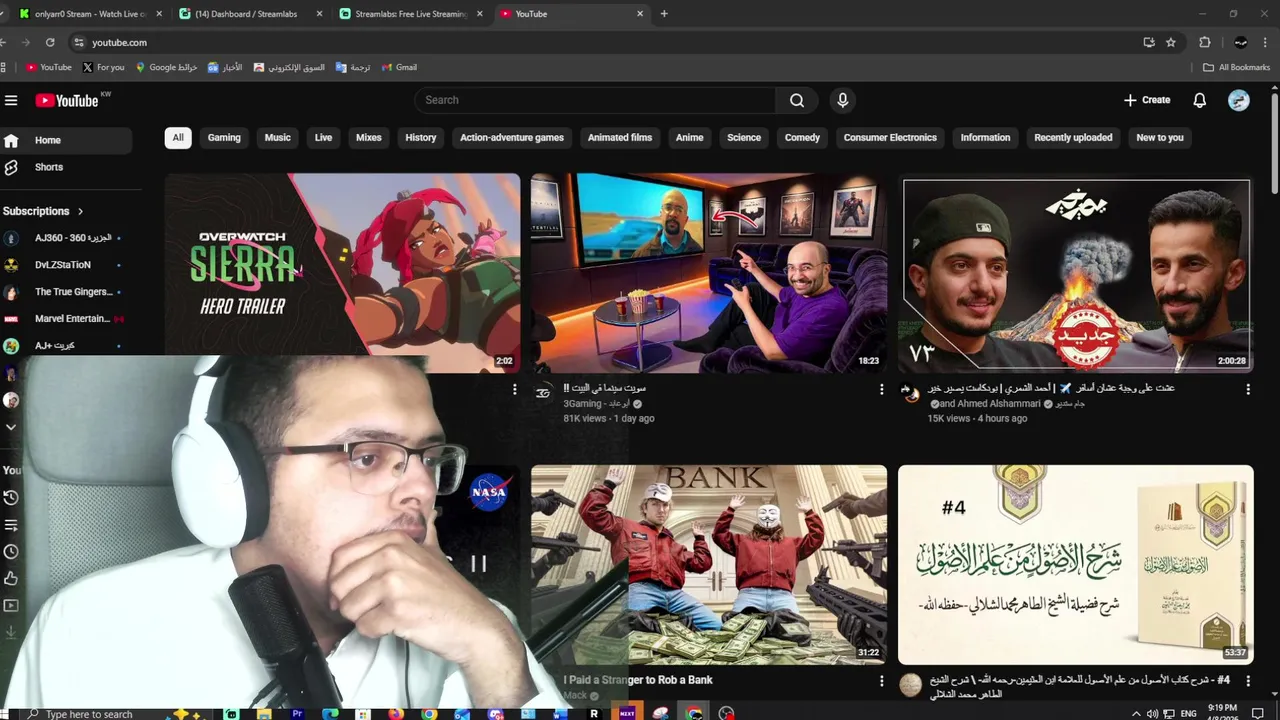The image size is (1280, 720).
Task: Filter by the Mixes chip
Action: click(x=369, y=138)
